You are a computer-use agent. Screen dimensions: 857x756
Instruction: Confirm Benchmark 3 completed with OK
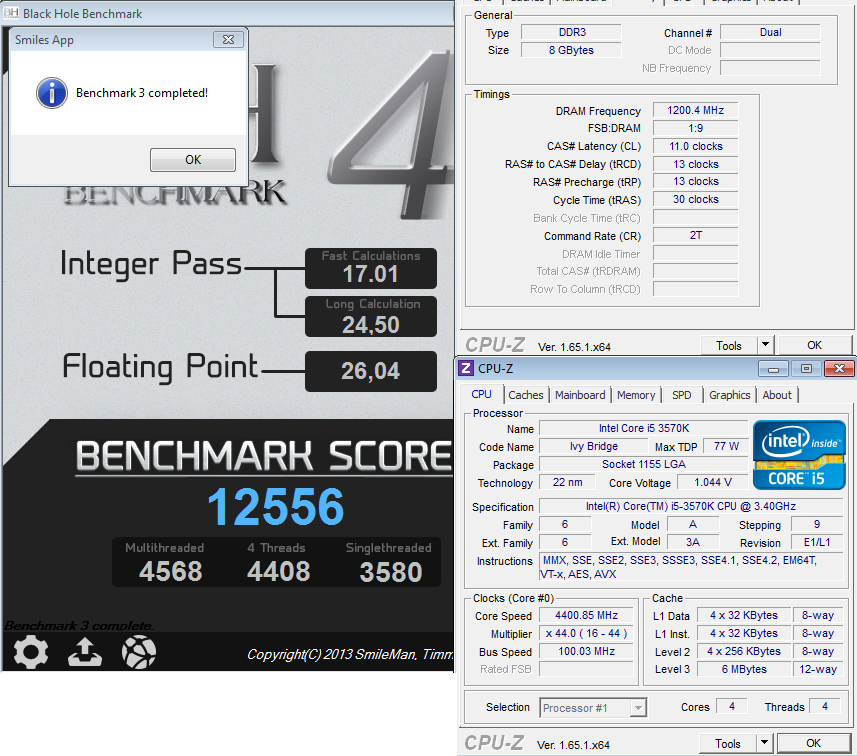193,160
